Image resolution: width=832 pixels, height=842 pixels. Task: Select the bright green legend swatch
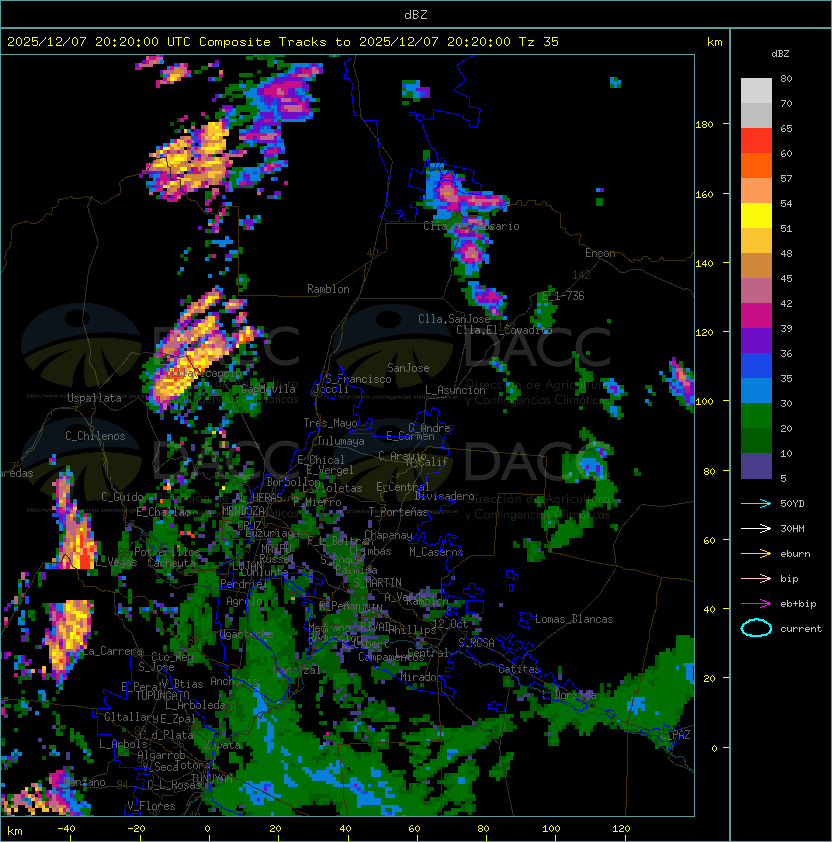coord(756,416)
